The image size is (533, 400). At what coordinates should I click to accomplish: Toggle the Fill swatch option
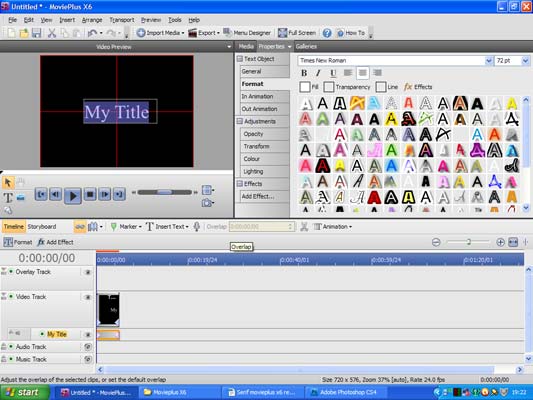pos(305,87)
